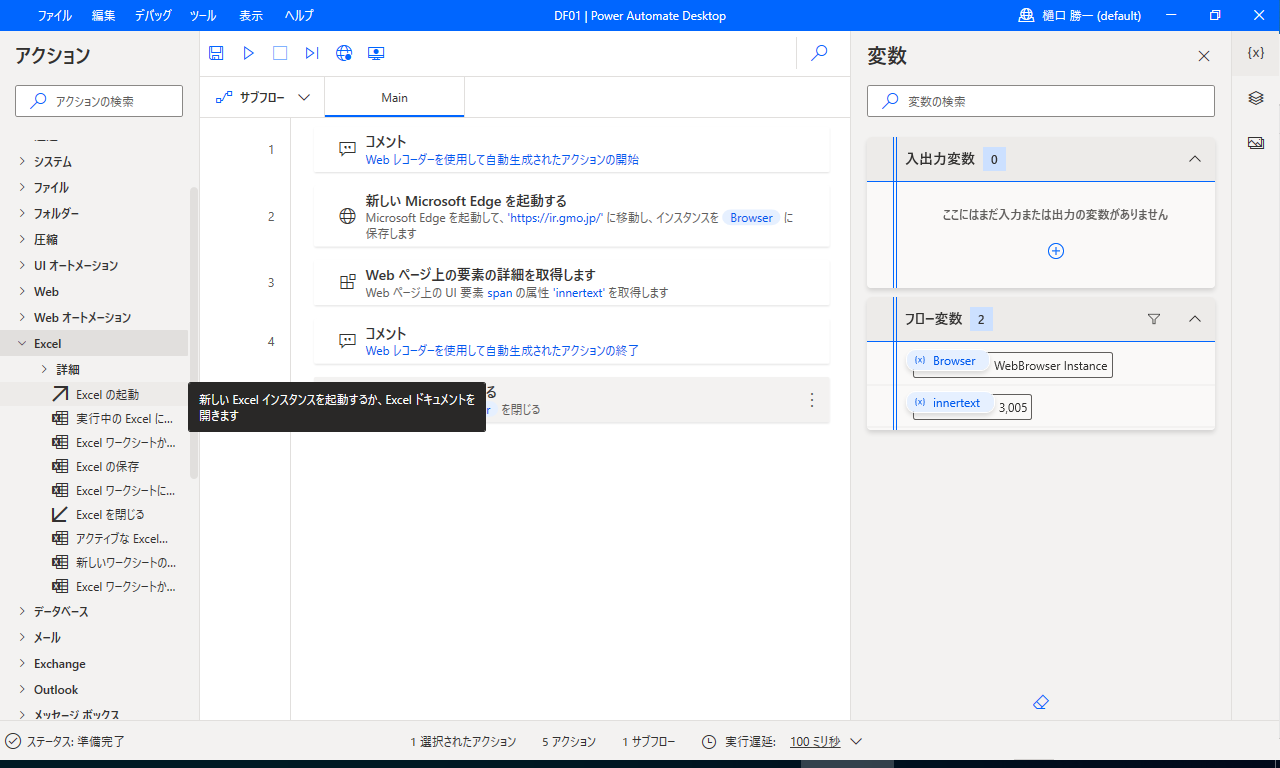The width and height of the screenshot is (1280, 768).
Task: Open the desktop recorder monitor icon
Action: pyautogui.click(x=376, y=53)
